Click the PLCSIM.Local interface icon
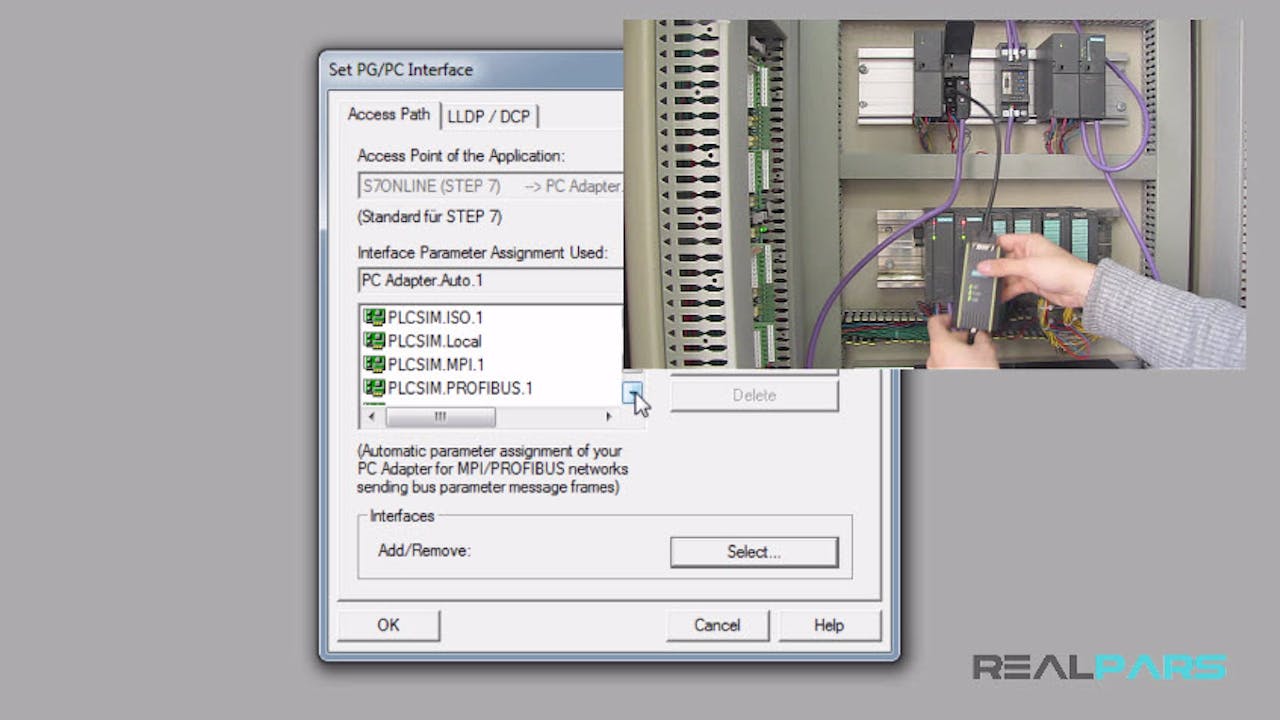 tap(374, 341)
